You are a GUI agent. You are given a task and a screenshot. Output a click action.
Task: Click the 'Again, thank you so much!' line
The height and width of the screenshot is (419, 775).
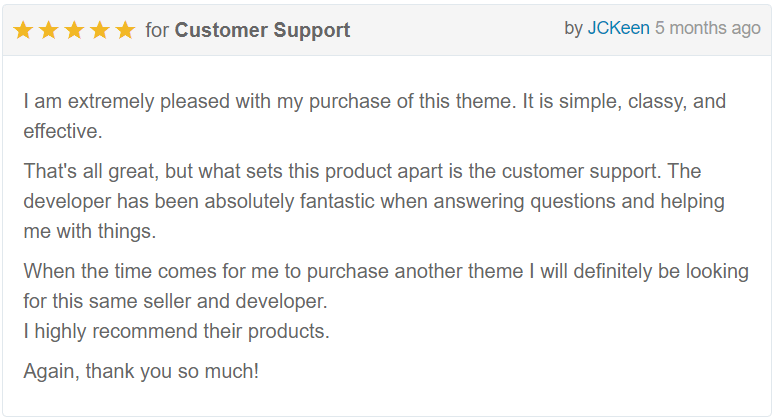point(141,372)
